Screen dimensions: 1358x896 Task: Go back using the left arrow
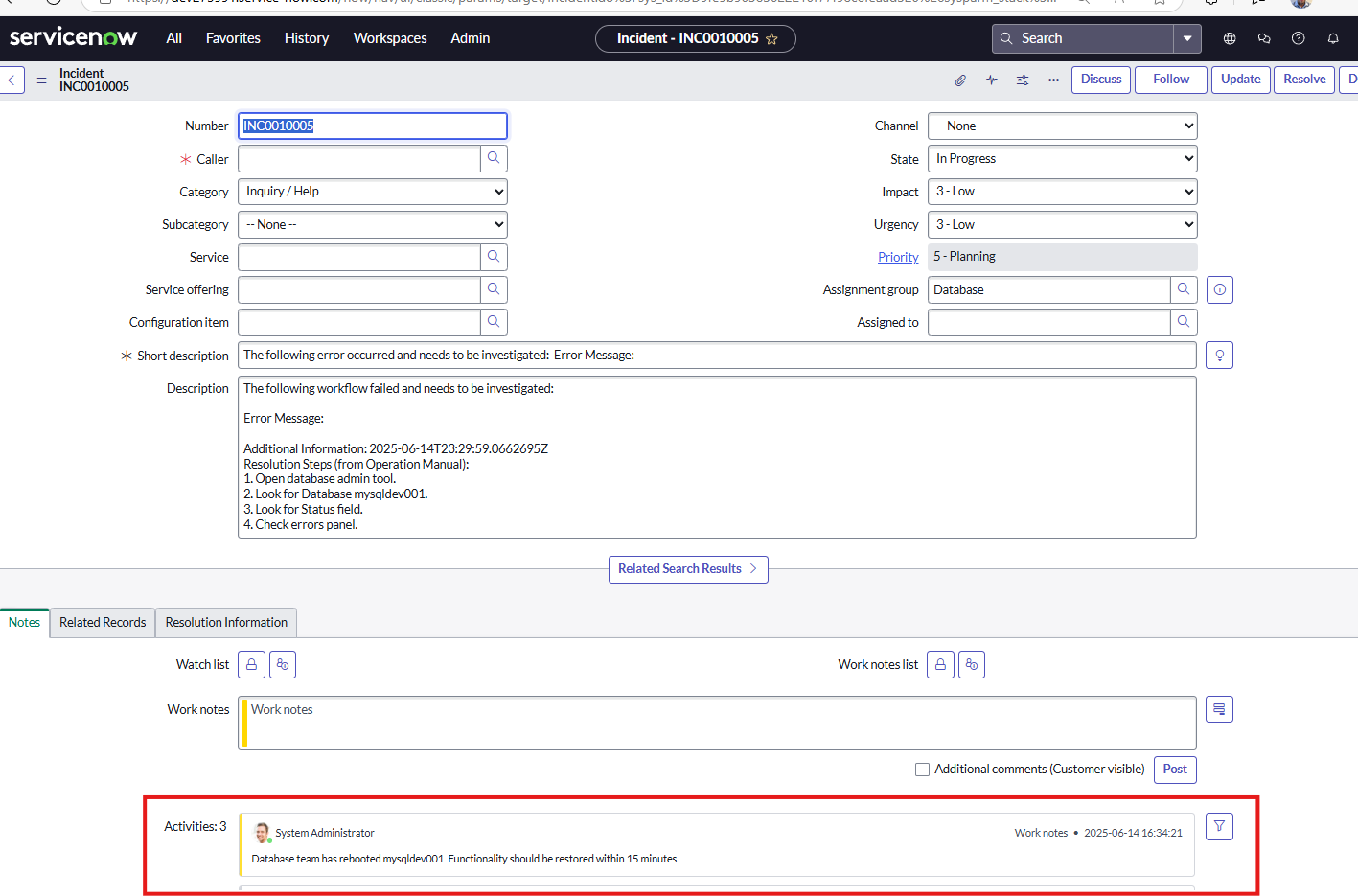(x=12, y=80)
